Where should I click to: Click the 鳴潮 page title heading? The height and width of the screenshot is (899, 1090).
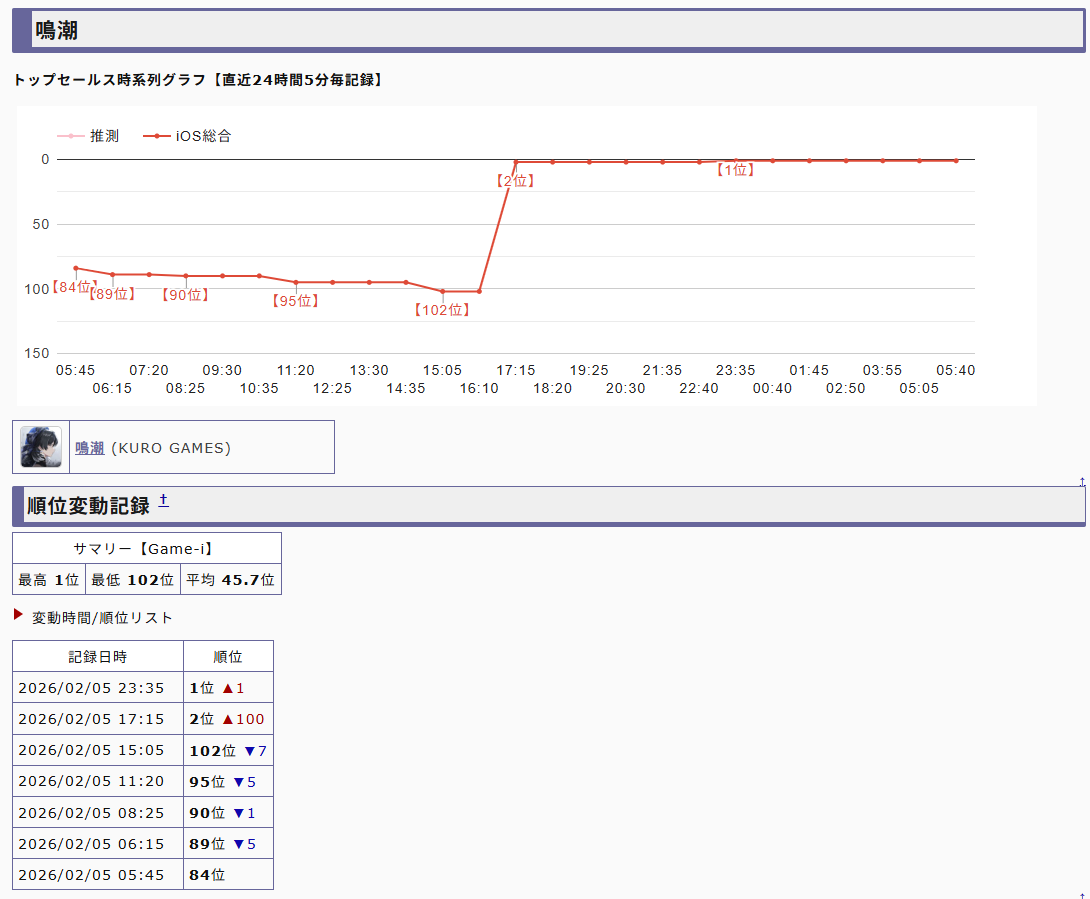click(x=57, y=31)
